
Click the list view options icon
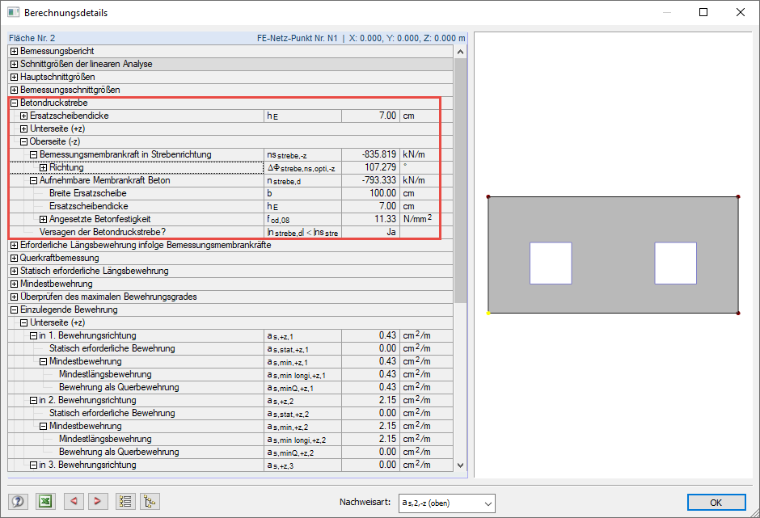(126, 502)
